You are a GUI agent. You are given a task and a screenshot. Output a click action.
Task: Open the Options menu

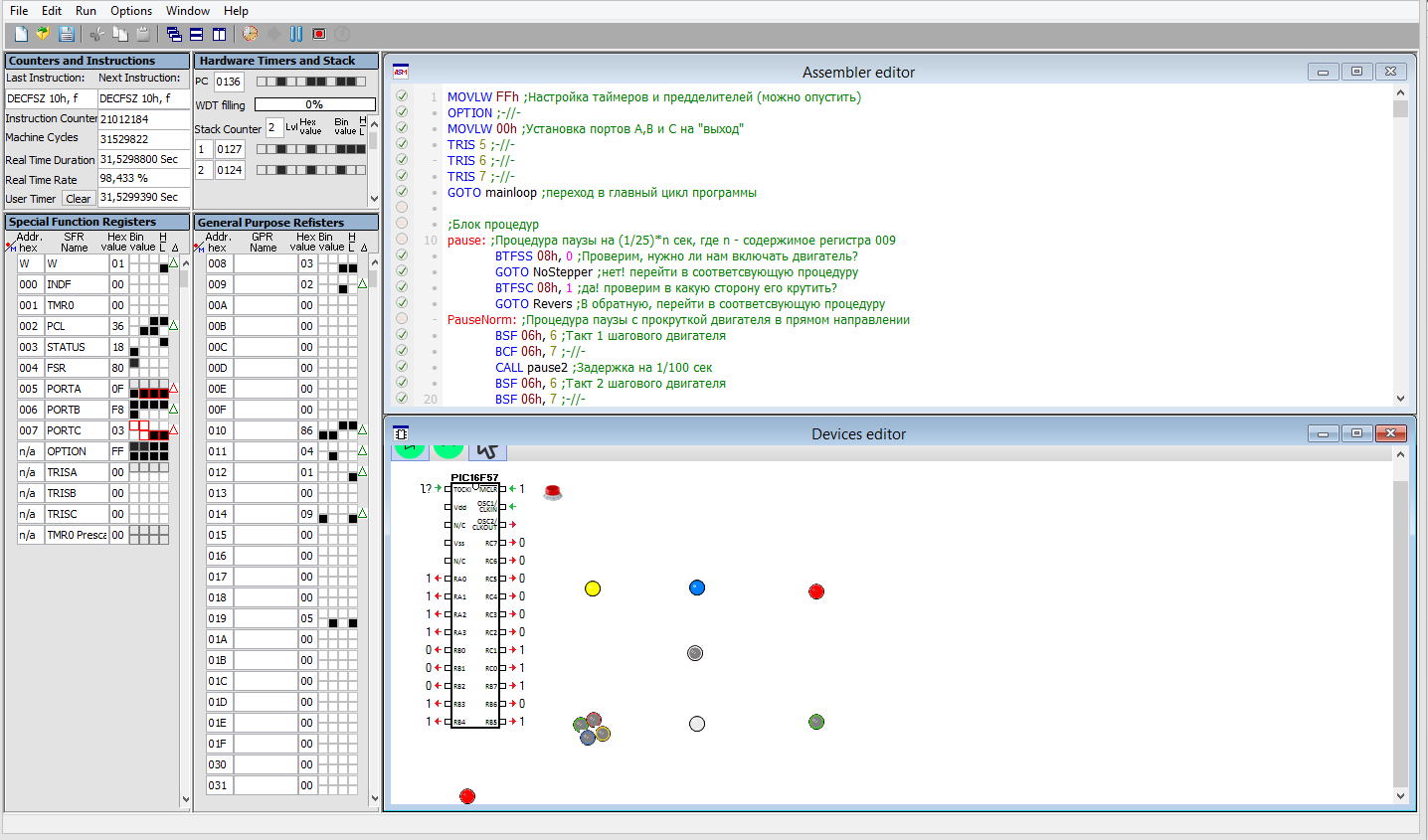pyautogui.click(x=131, y=11)
